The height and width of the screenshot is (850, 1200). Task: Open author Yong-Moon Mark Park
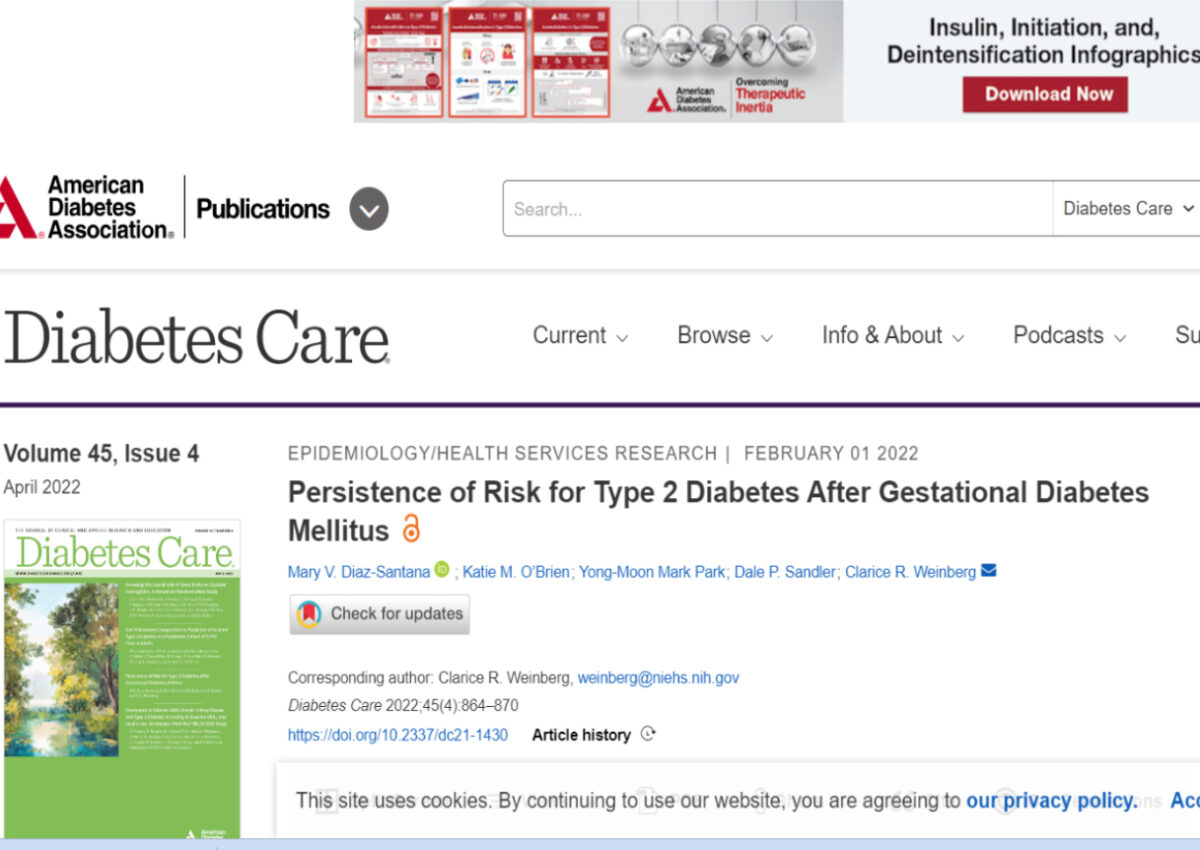pos(652,572)
